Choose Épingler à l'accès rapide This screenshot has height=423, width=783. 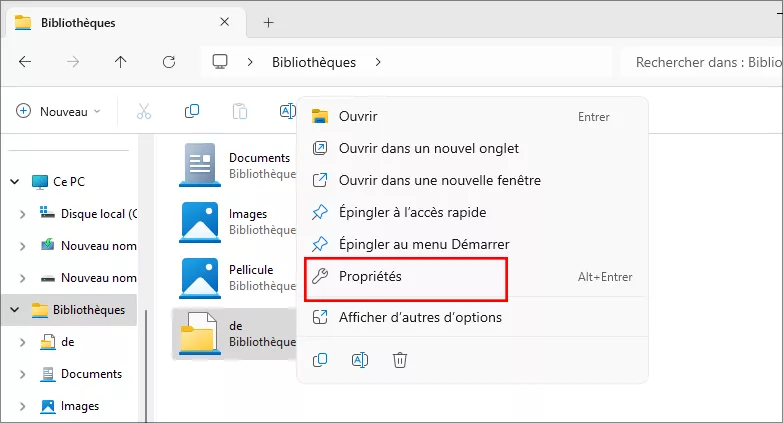pos(472,212)
